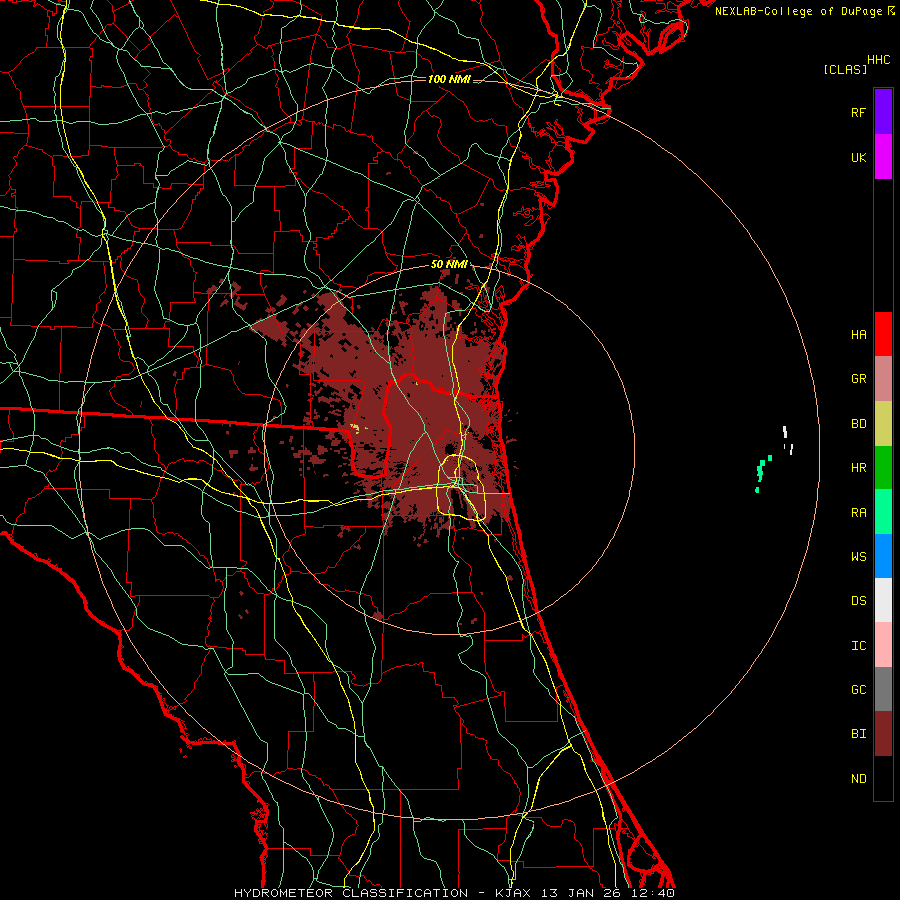Click the "HHC" product label
This screenshot has width=900, height=900.
[x=879, y=60]
